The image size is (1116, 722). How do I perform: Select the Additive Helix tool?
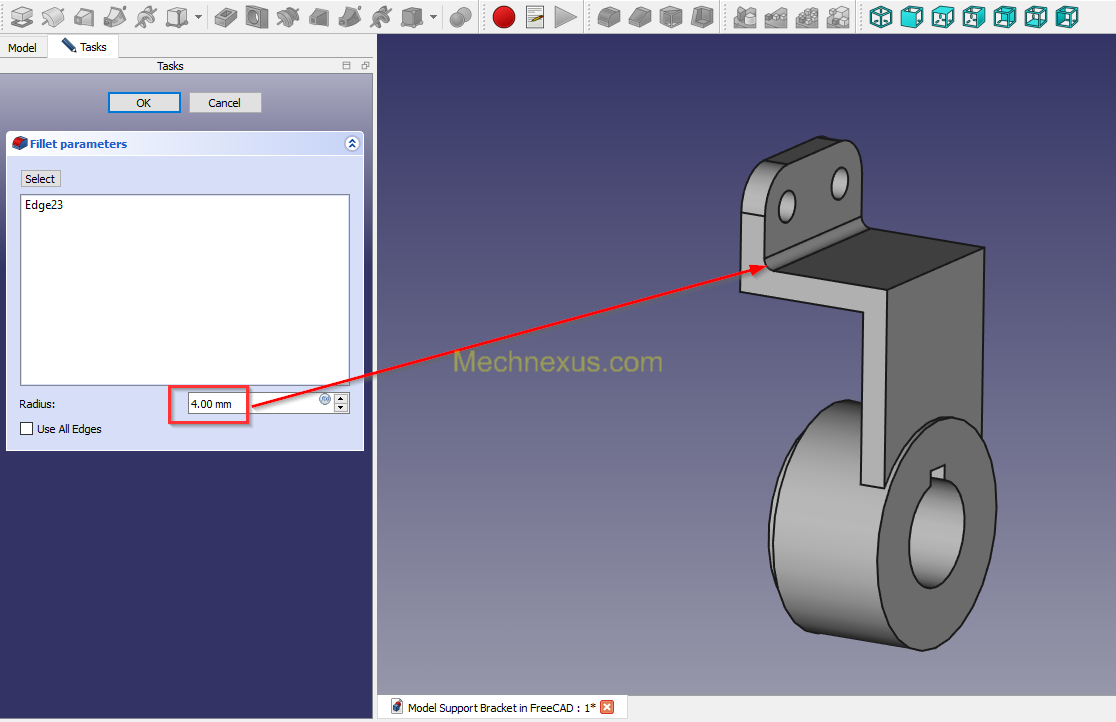point(146,16)
